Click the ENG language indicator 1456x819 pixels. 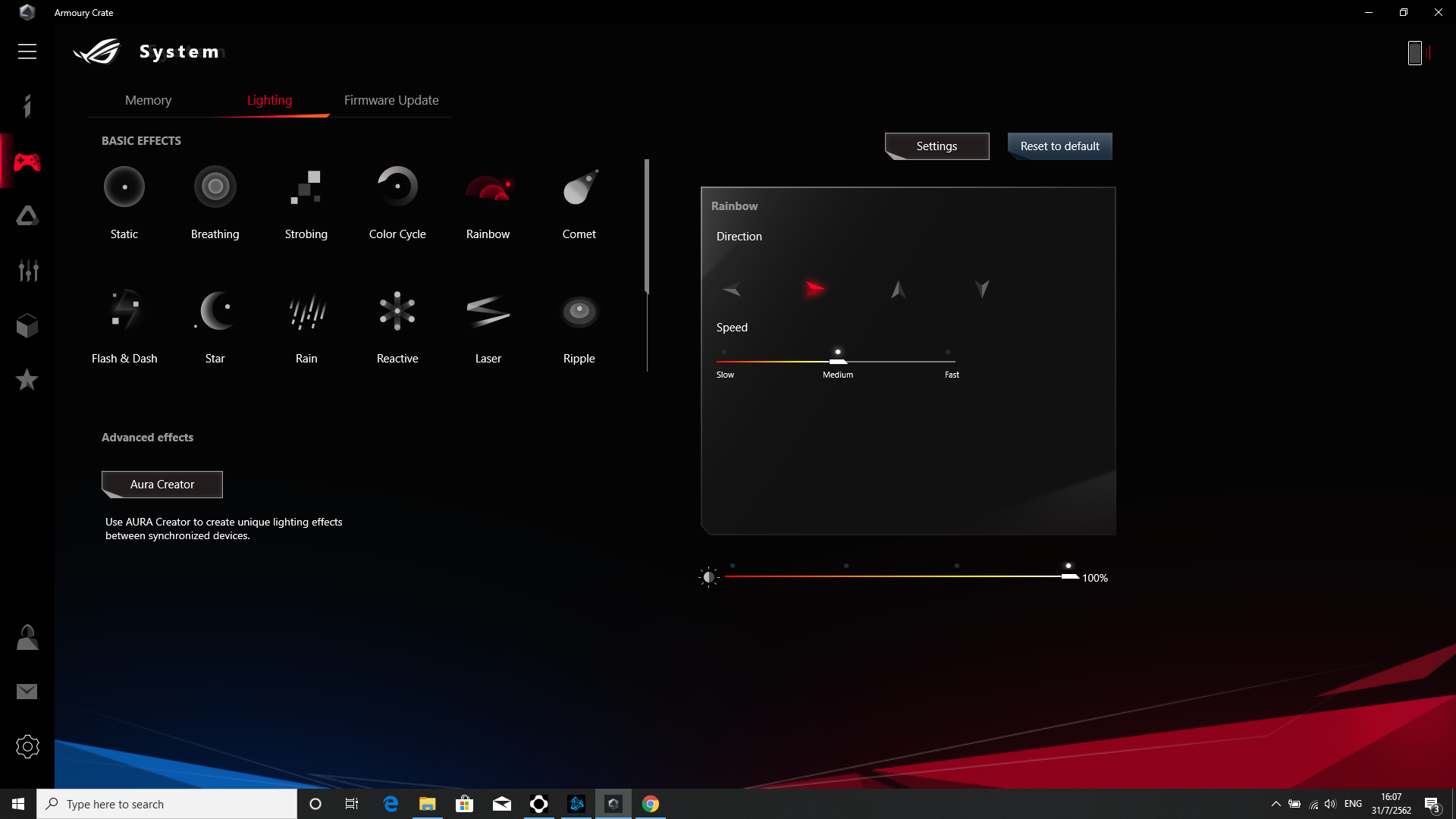[1353, 804]
